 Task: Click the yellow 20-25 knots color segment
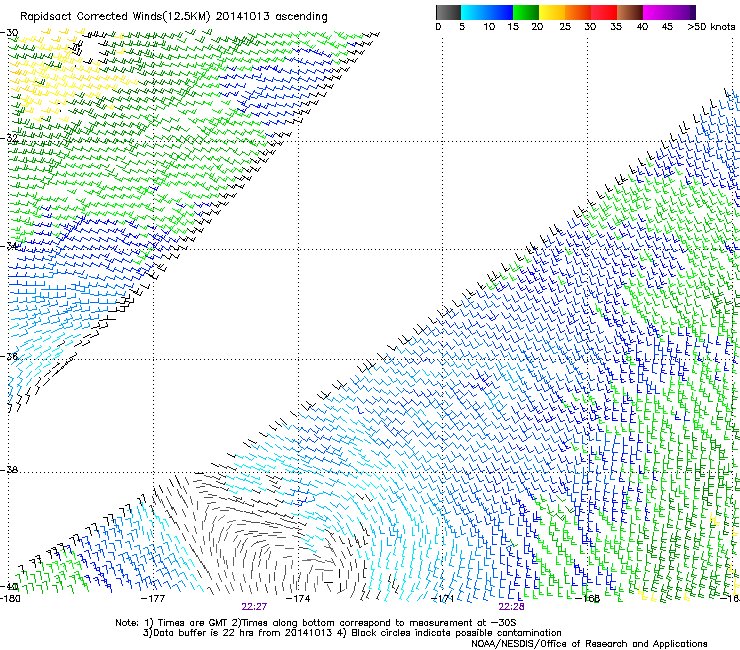[552, 12]
